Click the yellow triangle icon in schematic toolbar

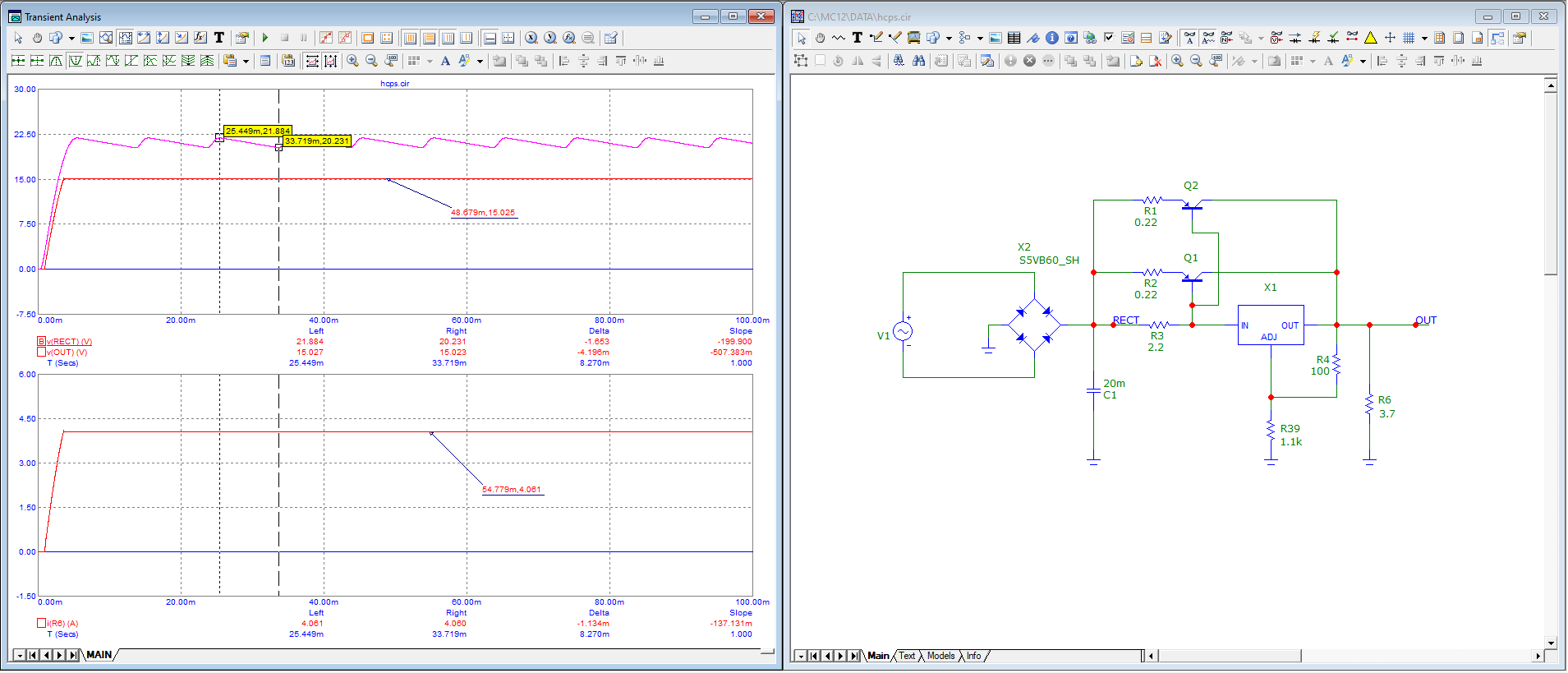click(x=1370, y=38)
